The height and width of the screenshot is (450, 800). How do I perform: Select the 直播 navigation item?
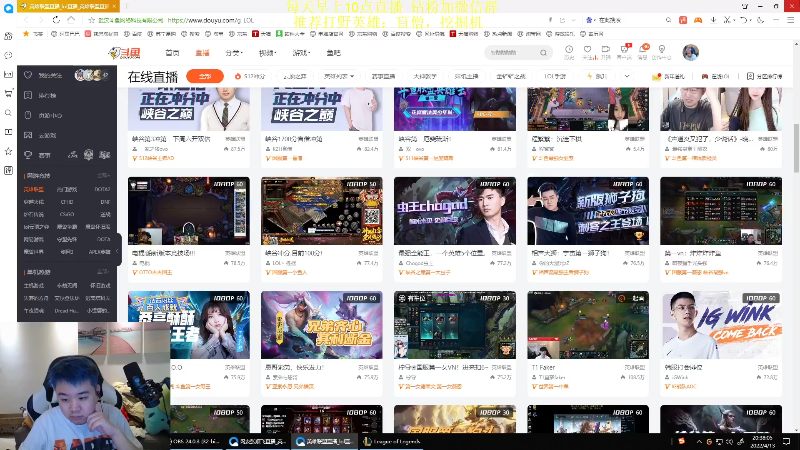tap(203, 53)
